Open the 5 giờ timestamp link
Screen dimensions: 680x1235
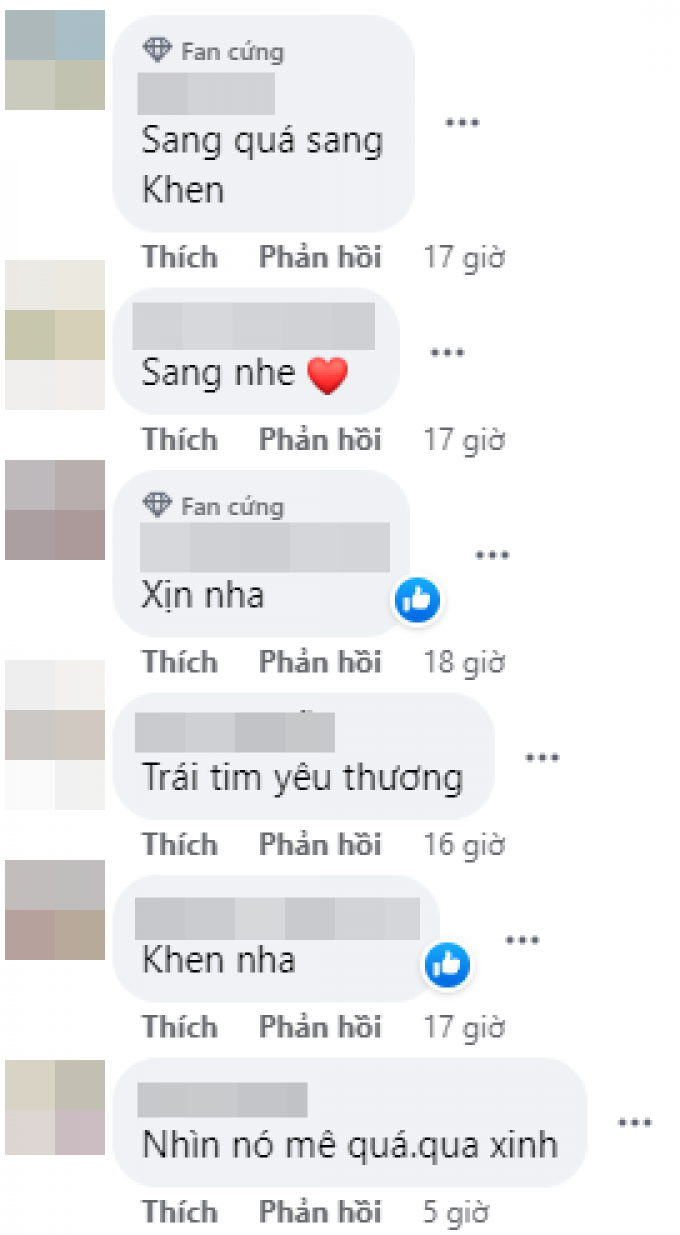(x=456, y=1213)
